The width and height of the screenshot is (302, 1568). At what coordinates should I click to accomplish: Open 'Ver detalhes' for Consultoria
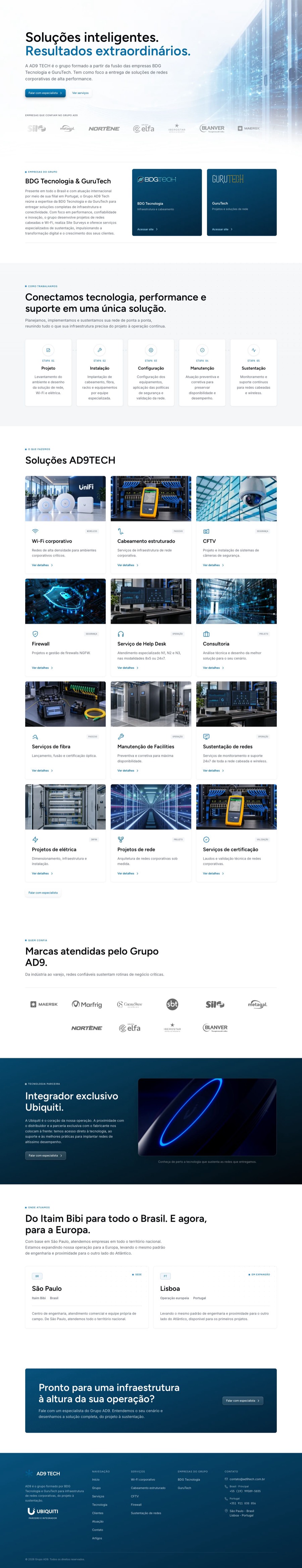[213, 668]
